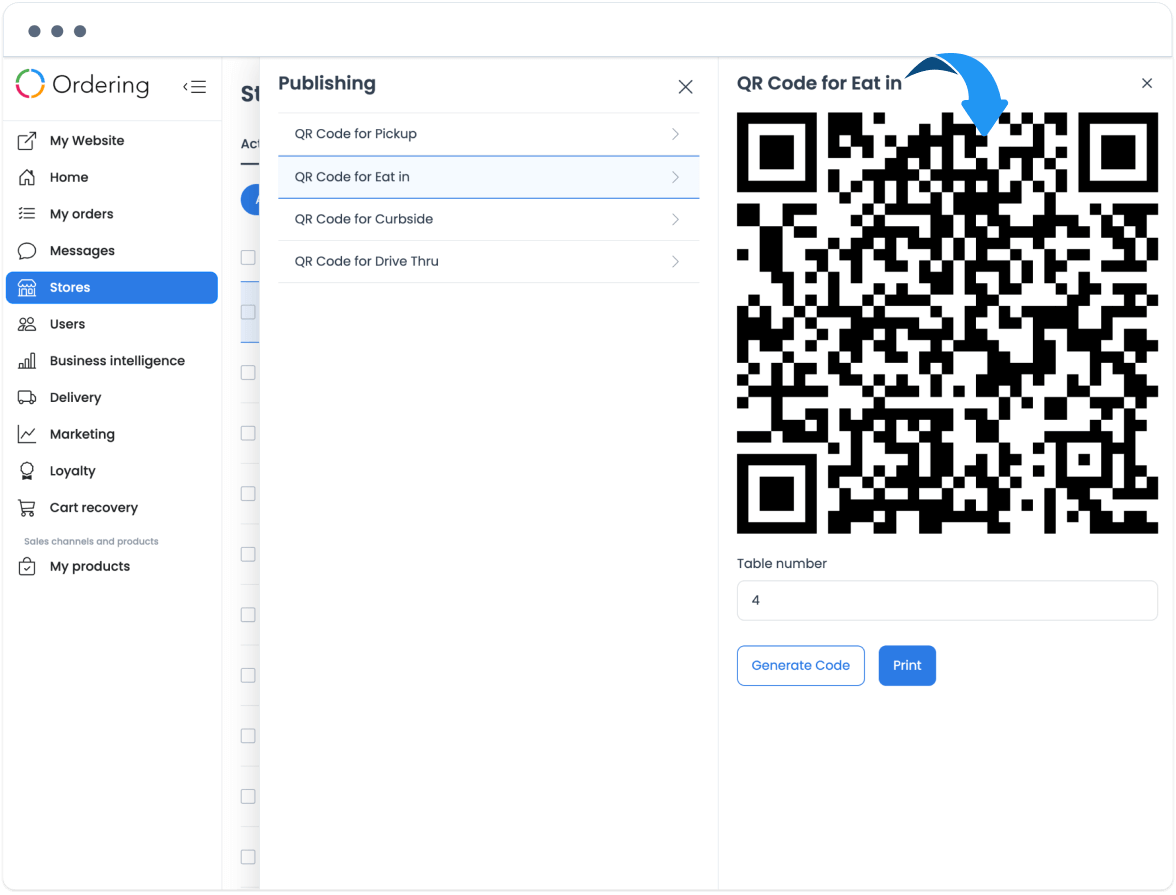Expand QR Code for Pickup chevron
The image size is (1176, 895).
pyautogui.click(x=675, y=134)
